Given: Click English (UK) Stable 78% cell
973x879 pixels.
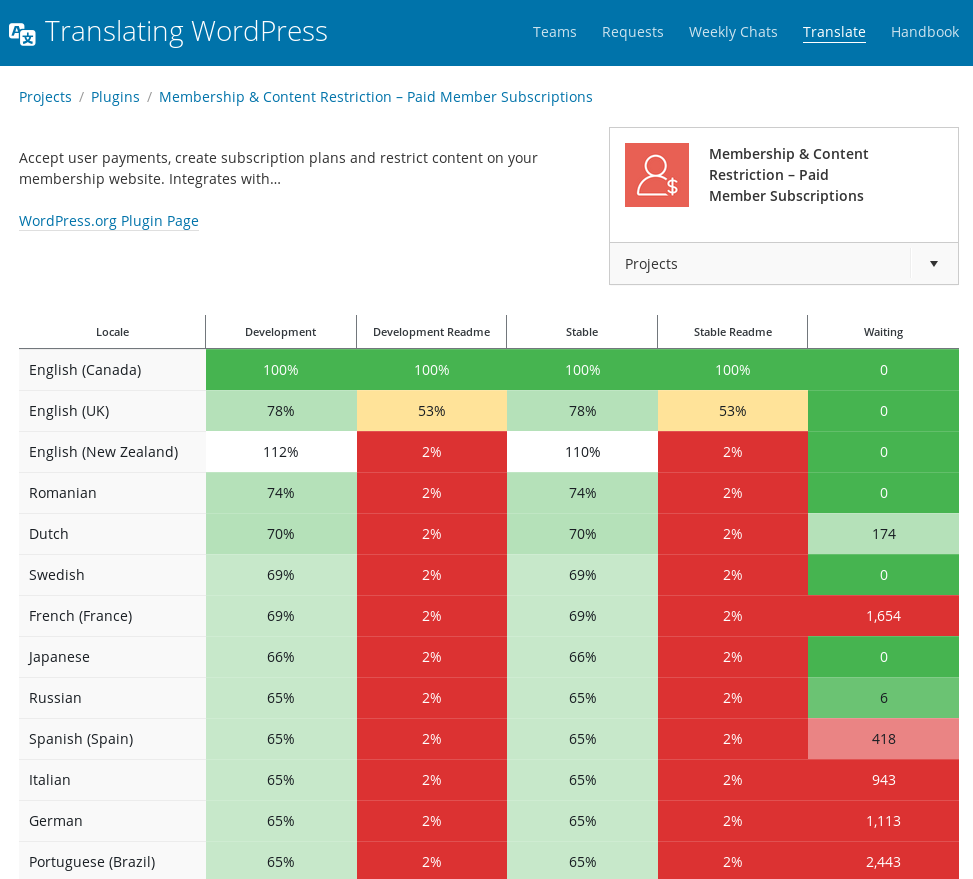Looking at the screenshot, I should pos(583,411).
